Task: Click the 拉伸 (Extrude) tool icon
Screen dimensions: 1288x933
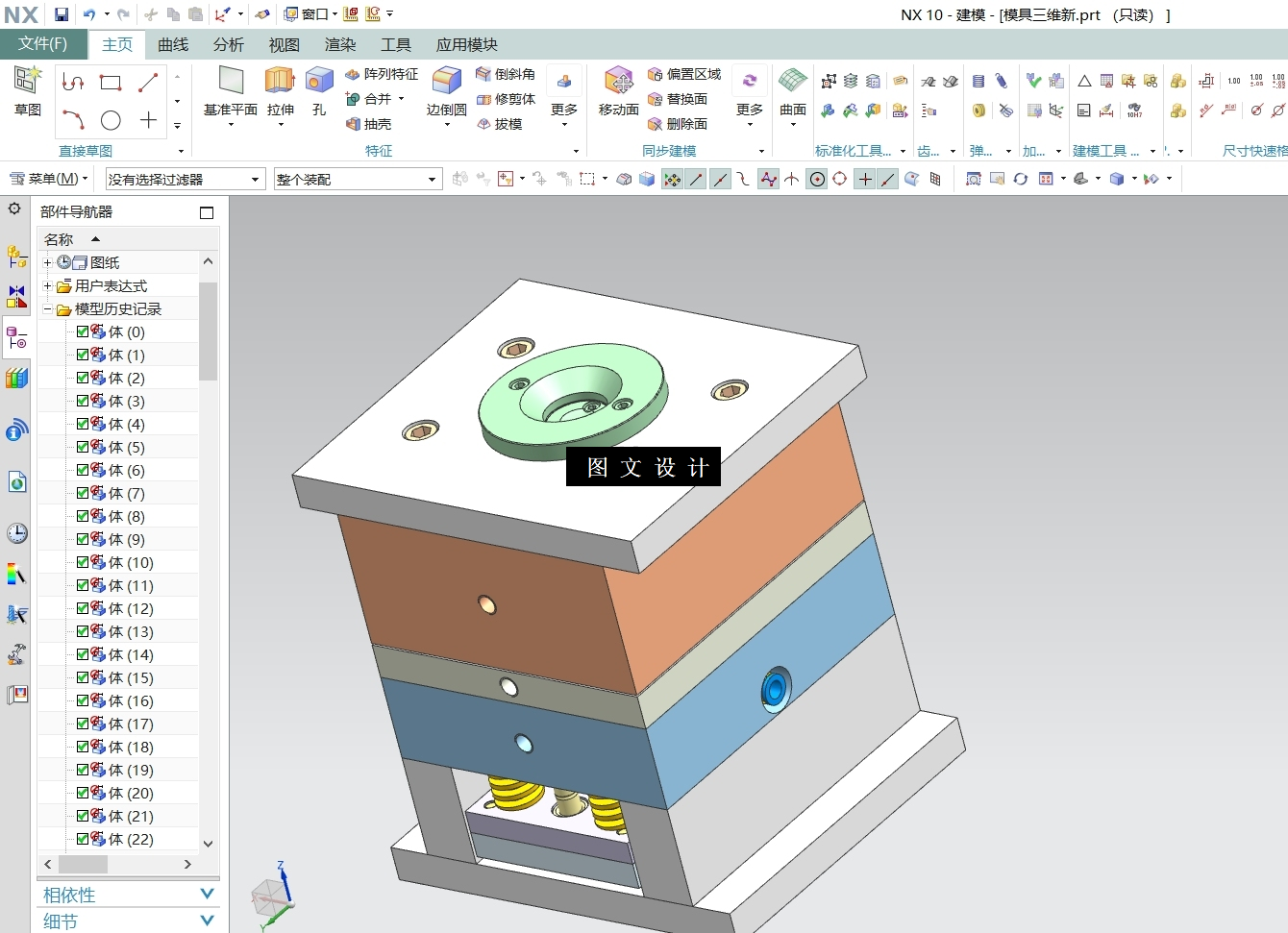Action: [x=280, y=82]
